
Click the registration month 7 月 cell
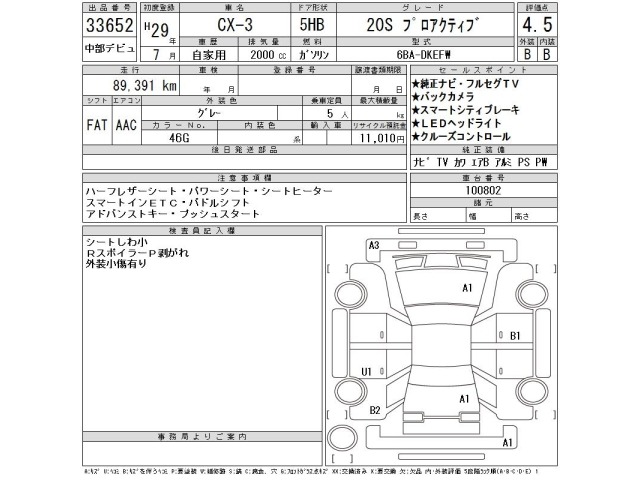pos(160,54)
